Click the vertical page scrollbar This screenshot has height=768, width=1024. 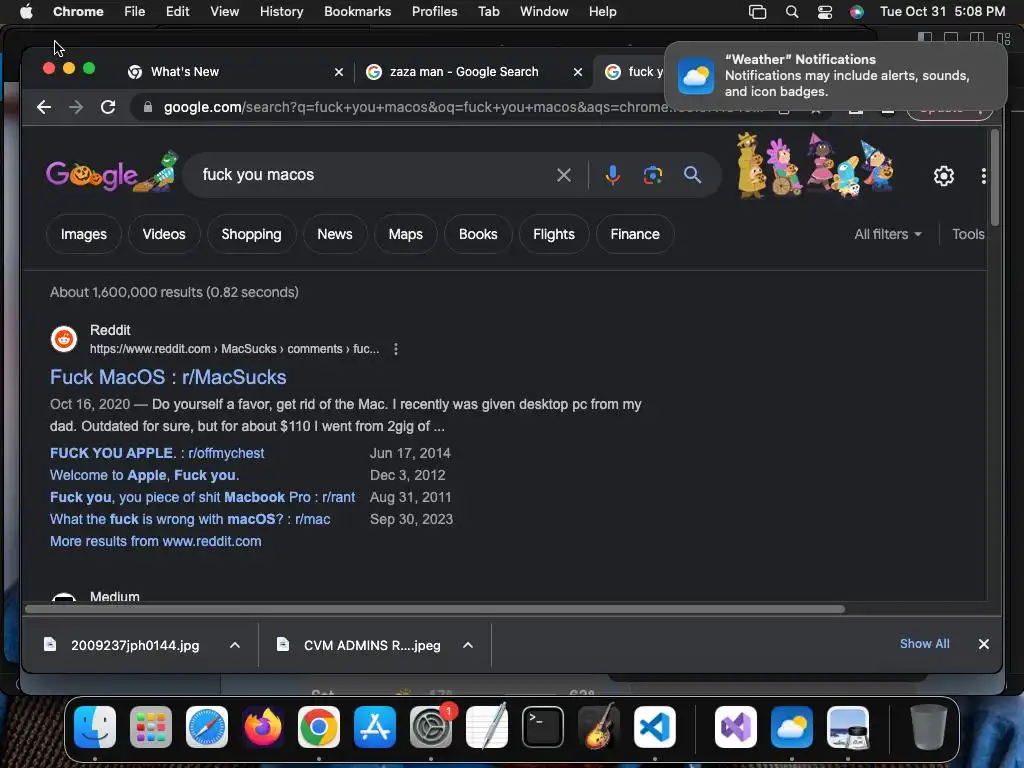pyautogui.click(x=995, y=178)
